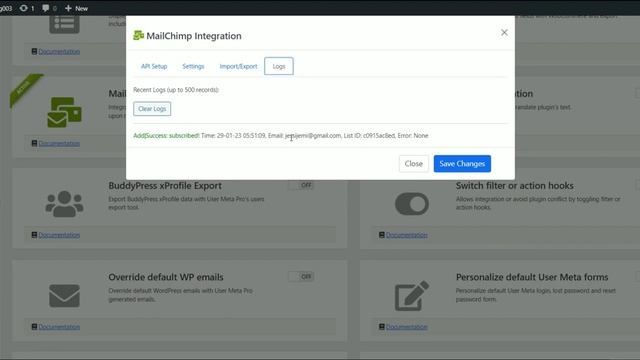Viewport: 640px width, 360px height.
Task: Click the Personalize default User Meta forms edit icon
Action: pos(412,296)
